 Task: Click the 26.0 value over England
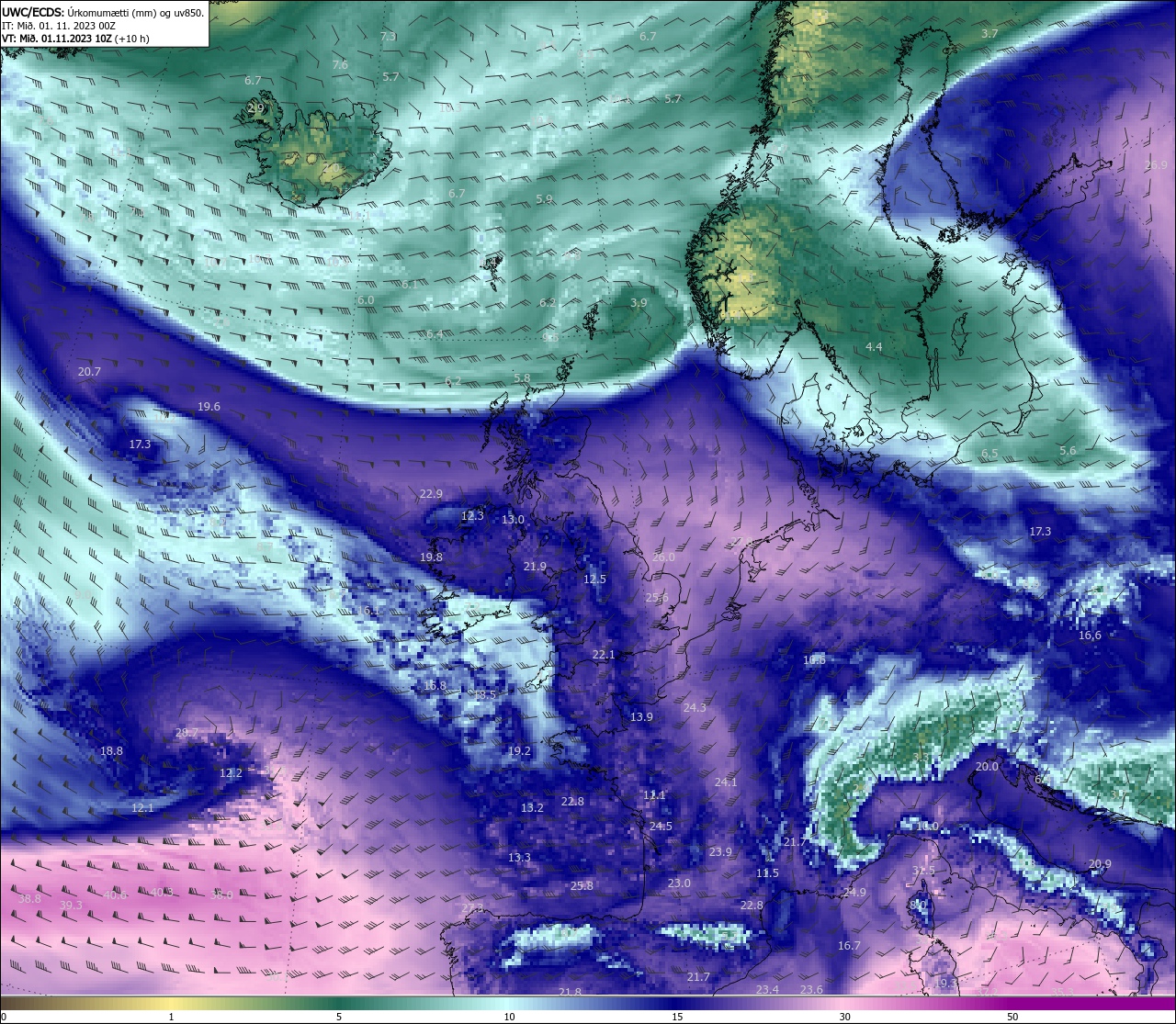tap(663, 557)
